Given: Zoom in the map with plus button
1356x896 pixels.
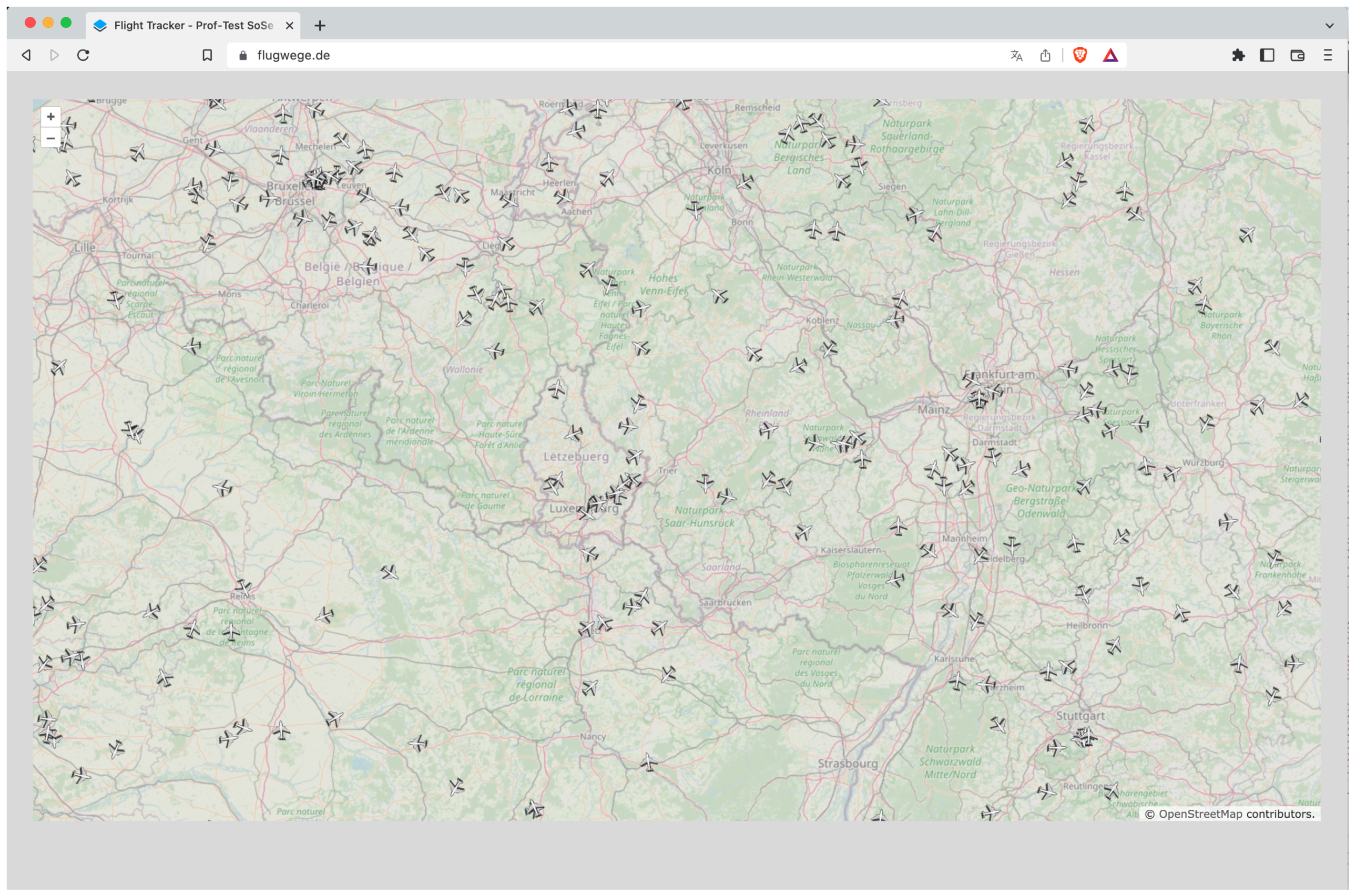Looking at the screenshot, I should click(x=50, y=117).
